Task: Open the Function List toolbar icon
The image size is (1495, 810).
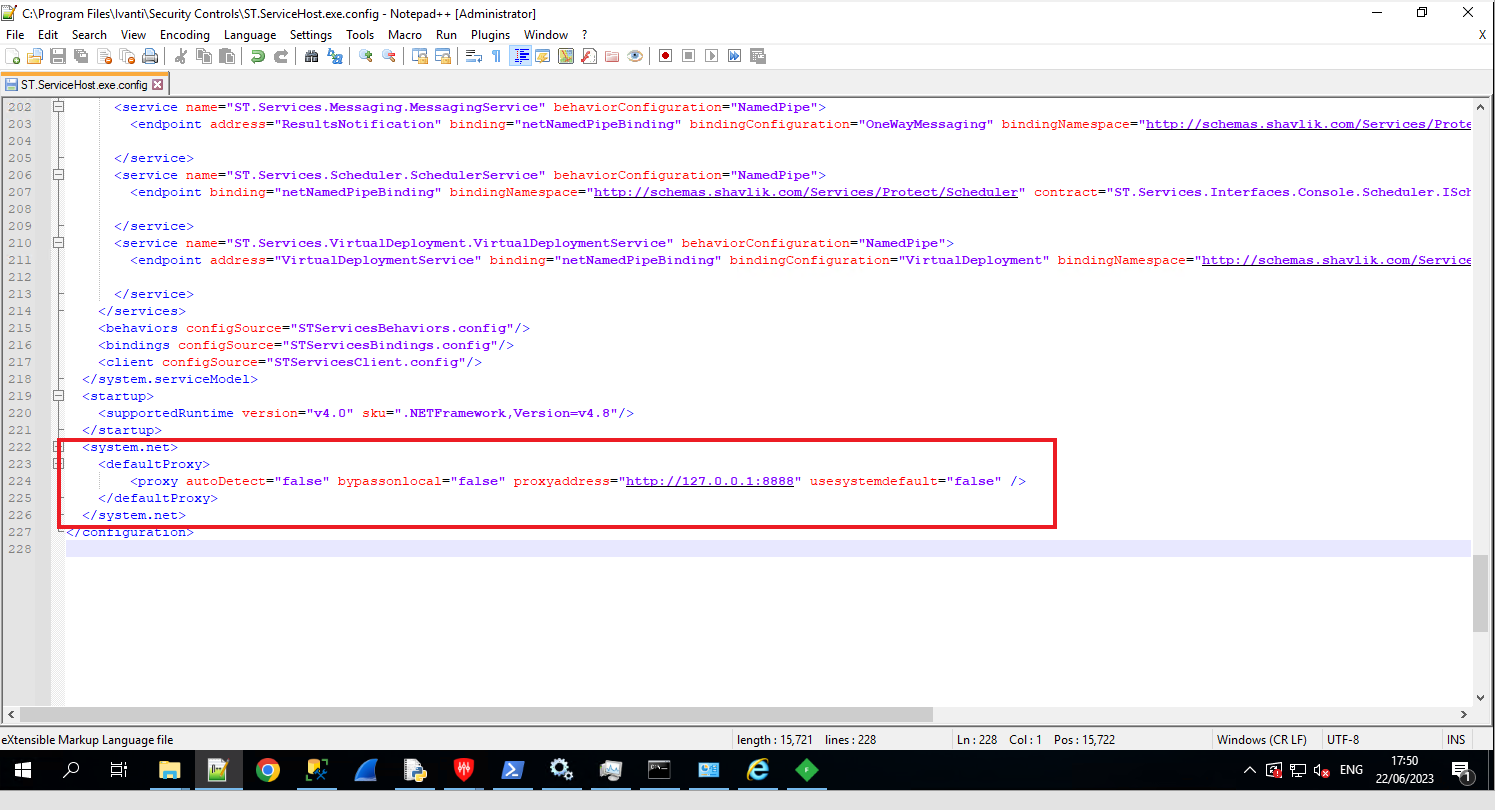Action: [x=589, y=56]
